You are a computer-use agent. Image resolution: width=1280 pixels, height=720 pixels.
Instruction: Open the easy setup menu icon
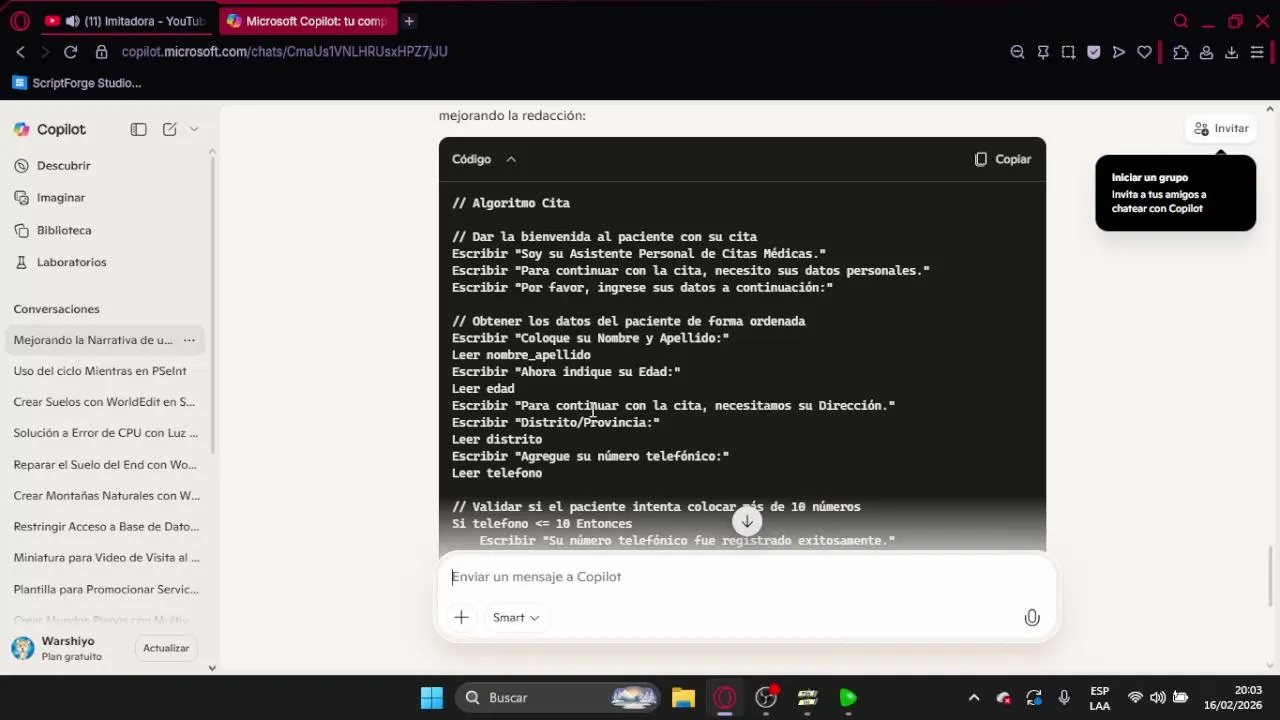(1257, 52)
